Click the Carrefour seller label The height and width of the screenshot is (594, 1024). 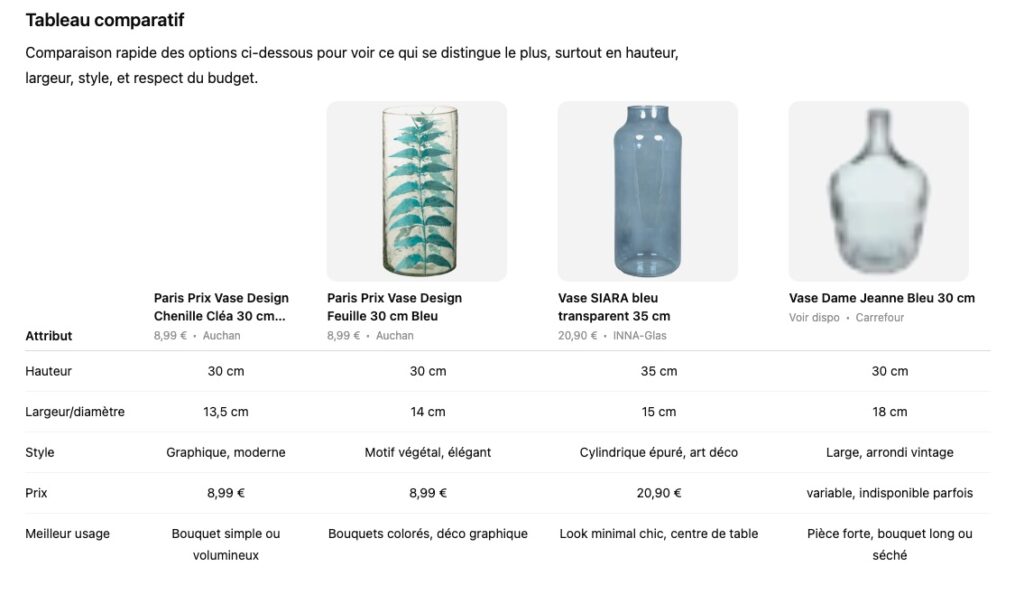tap(880, 318)
